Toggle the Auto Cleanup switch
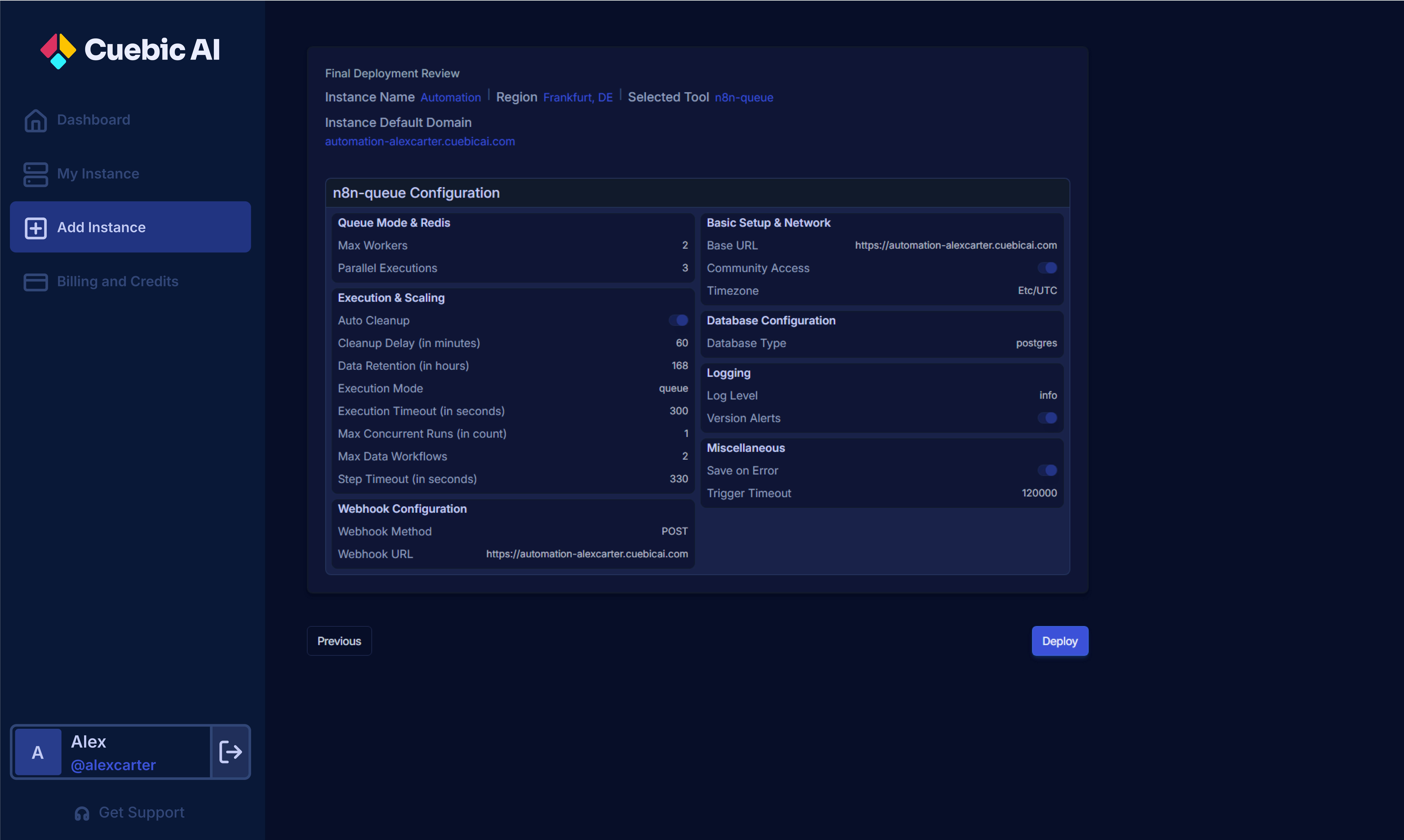This screenshot has height=840, width=1404. [678, 320]
